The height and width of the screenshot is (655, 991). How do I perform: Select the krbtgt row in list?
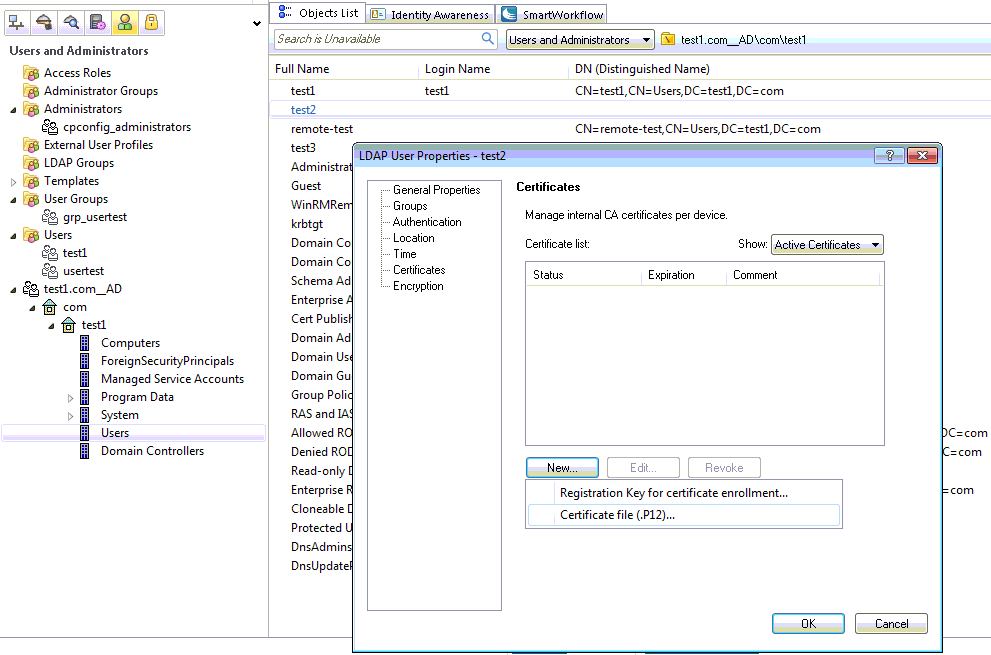point(307,224)
